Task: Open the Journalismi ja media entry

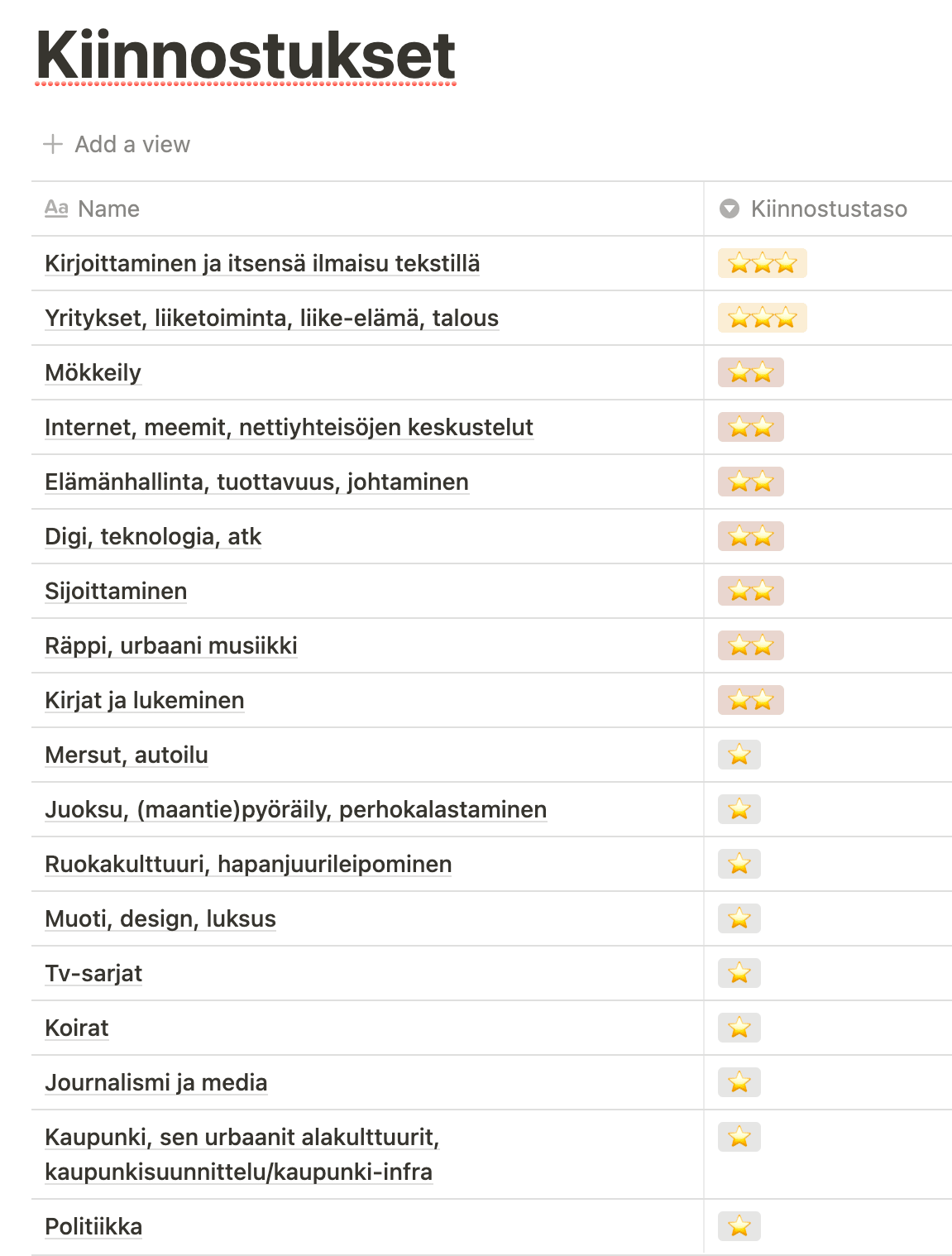Action: click(x=156, y=1083)
